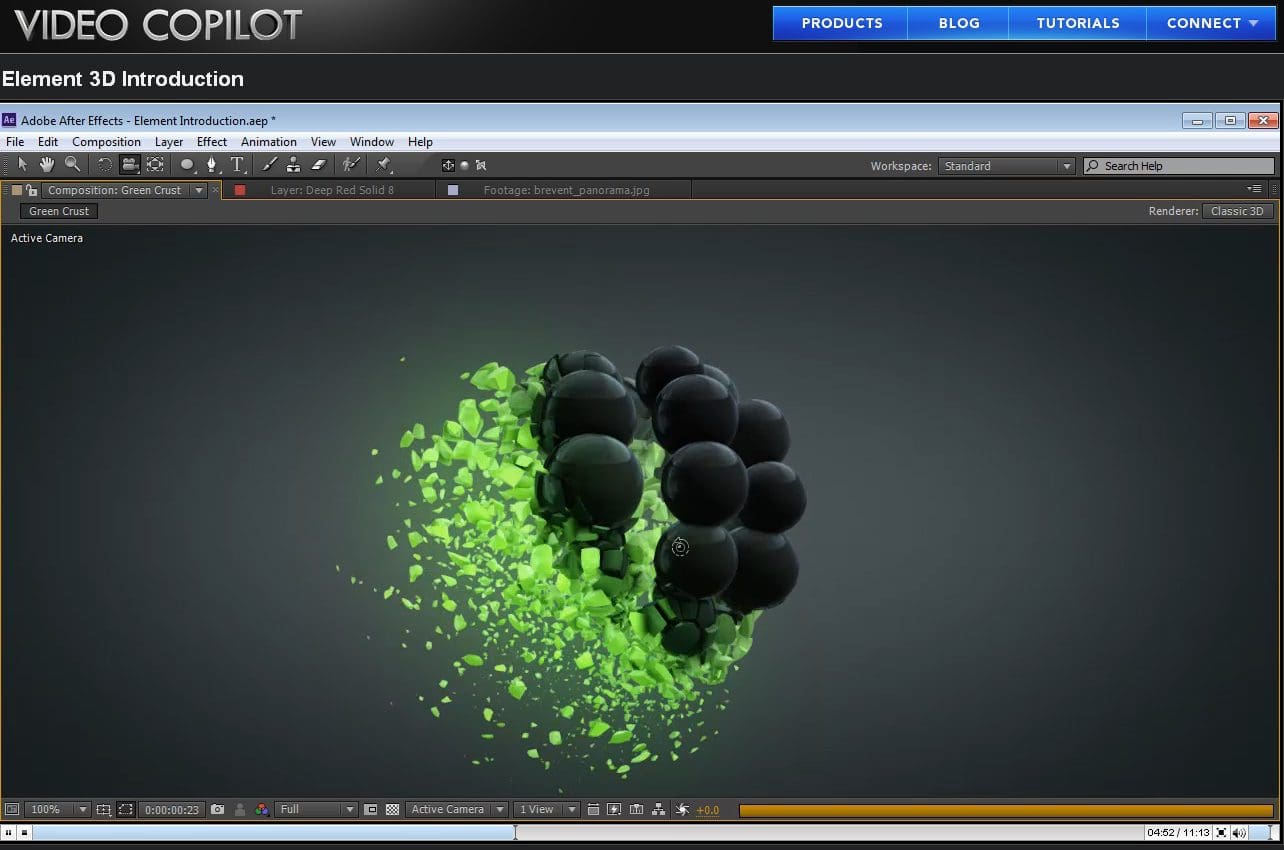Toggle fullscreen on video player
The image size is (1284, 850).
(1222, 832)
